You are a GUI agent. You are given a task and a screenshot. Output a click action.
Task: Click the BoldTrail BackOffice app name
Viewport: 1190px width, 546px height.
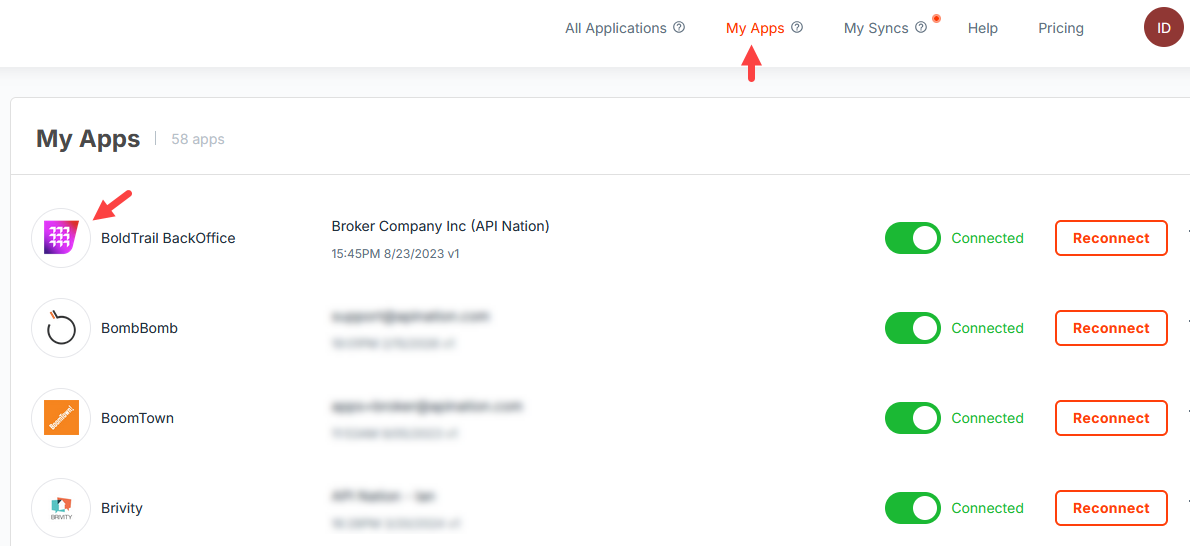point(168,238)
